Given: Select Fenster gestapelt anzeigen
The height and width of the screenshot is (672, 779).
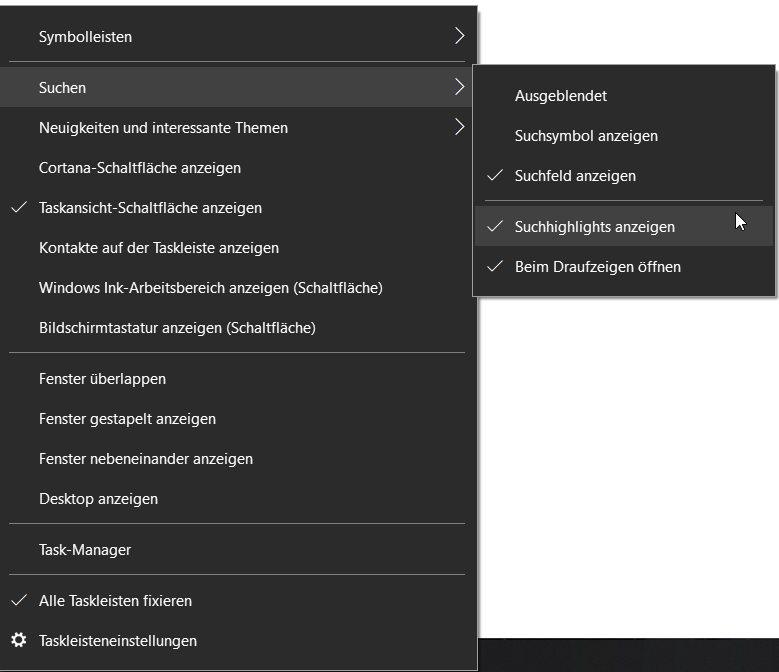Looking at the screenshot, I should coord(237,419).
